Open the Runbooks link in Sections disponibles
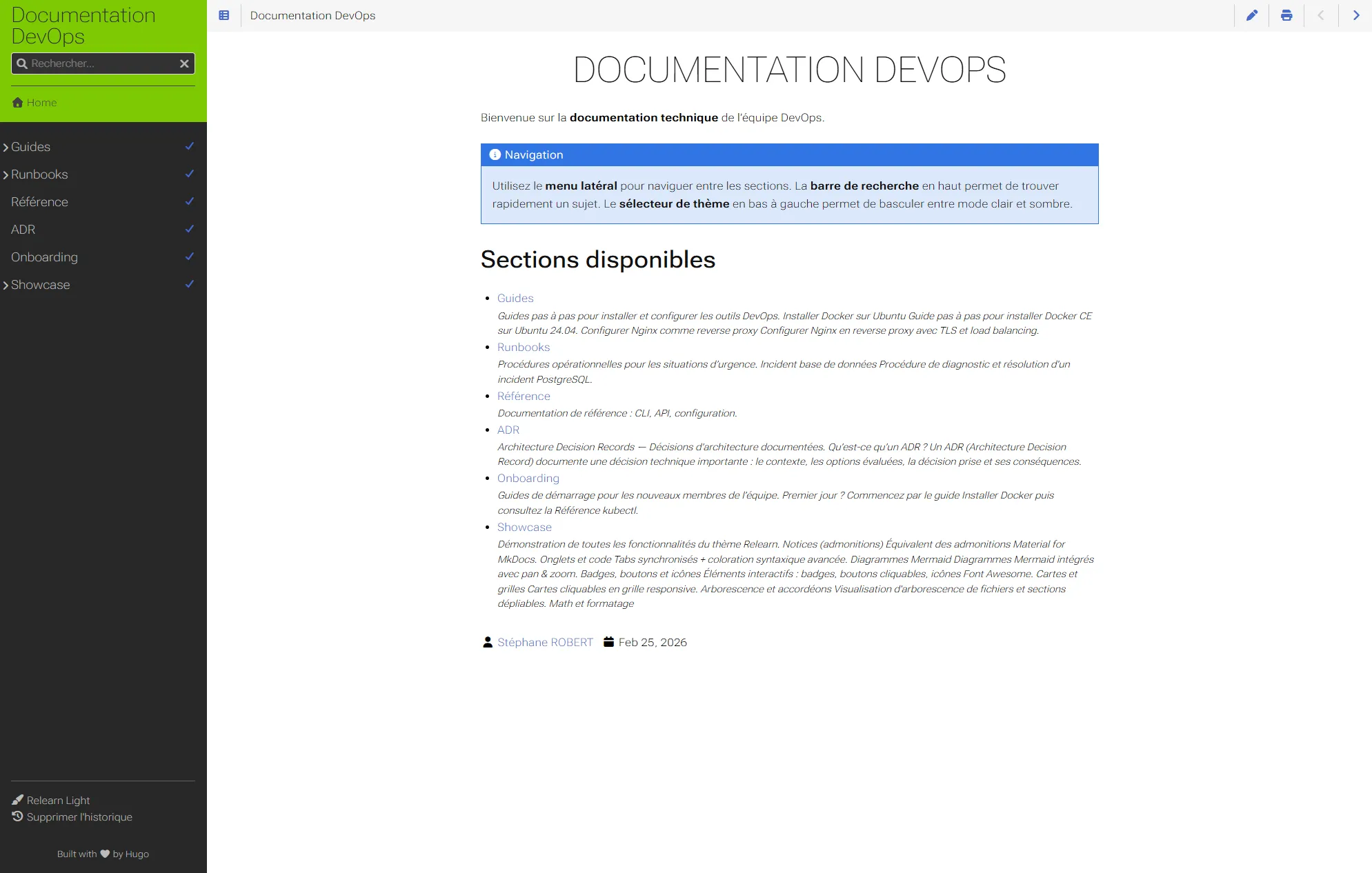Viewport: 1372px width, 873px height. point(523,347)
